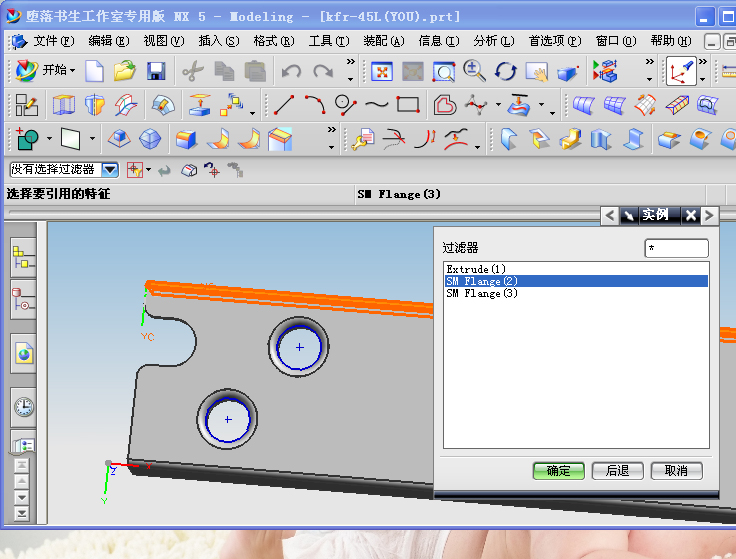Expand feature toolbar overflow chevron

point(331,130)
